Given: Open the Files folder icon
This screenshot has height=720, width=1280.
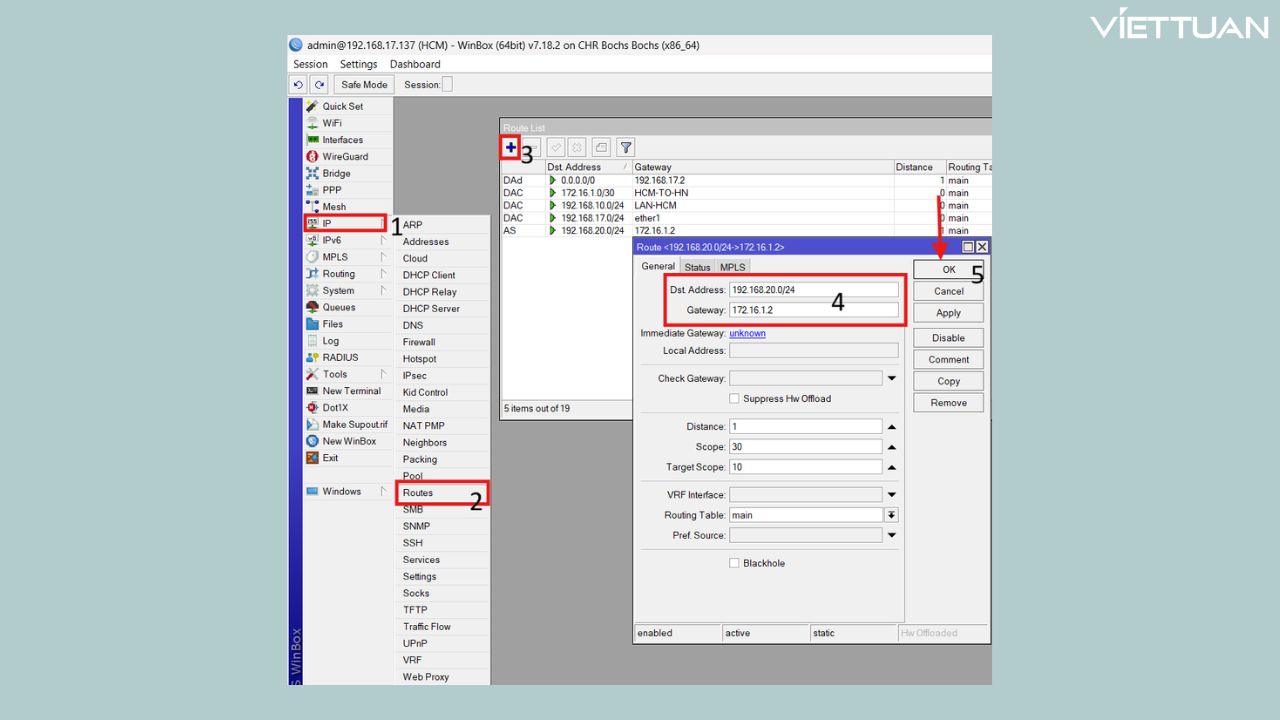Looking at the screenshot, I should 312,324.
